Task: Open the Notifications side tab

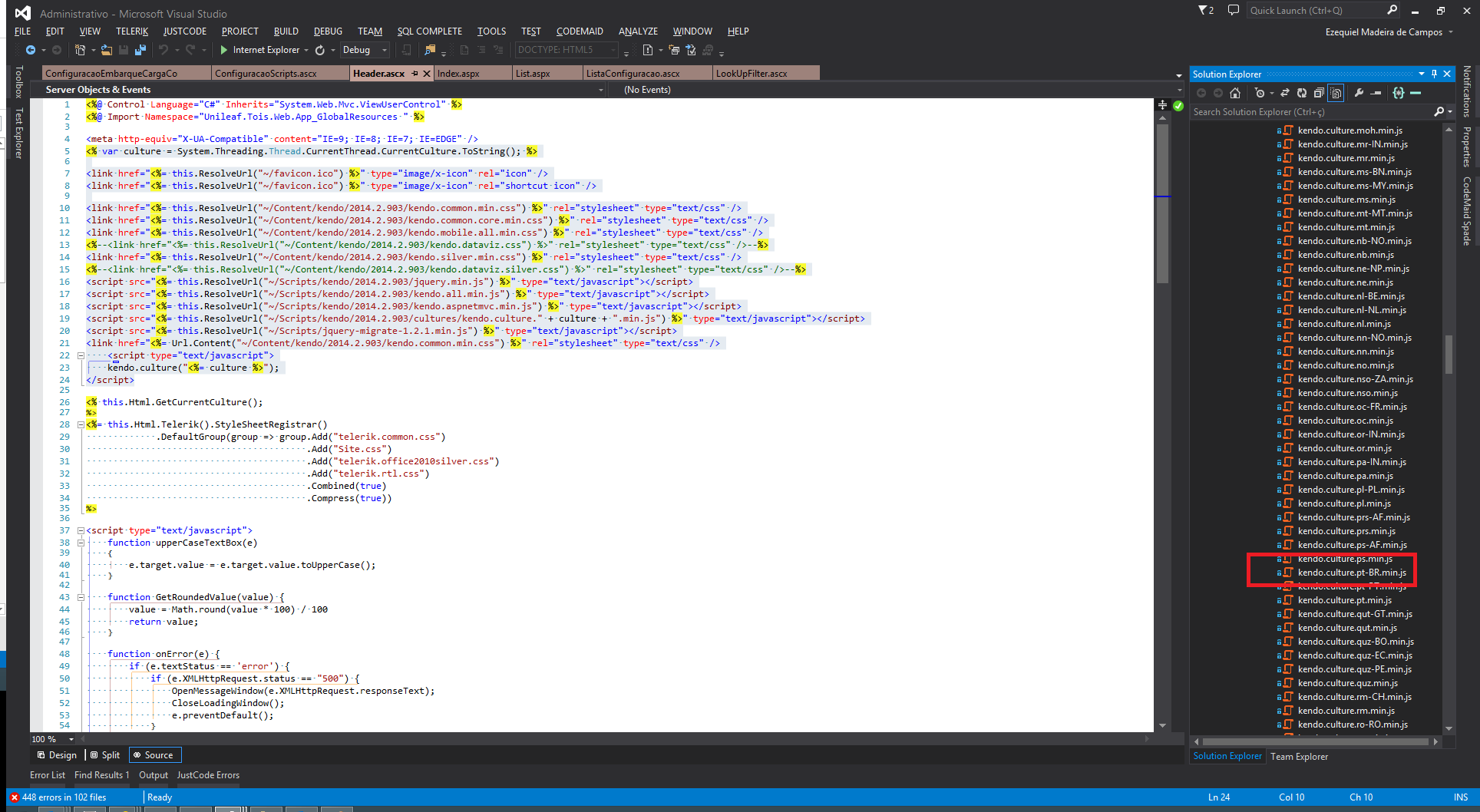Action: [x=1466, y=91]
